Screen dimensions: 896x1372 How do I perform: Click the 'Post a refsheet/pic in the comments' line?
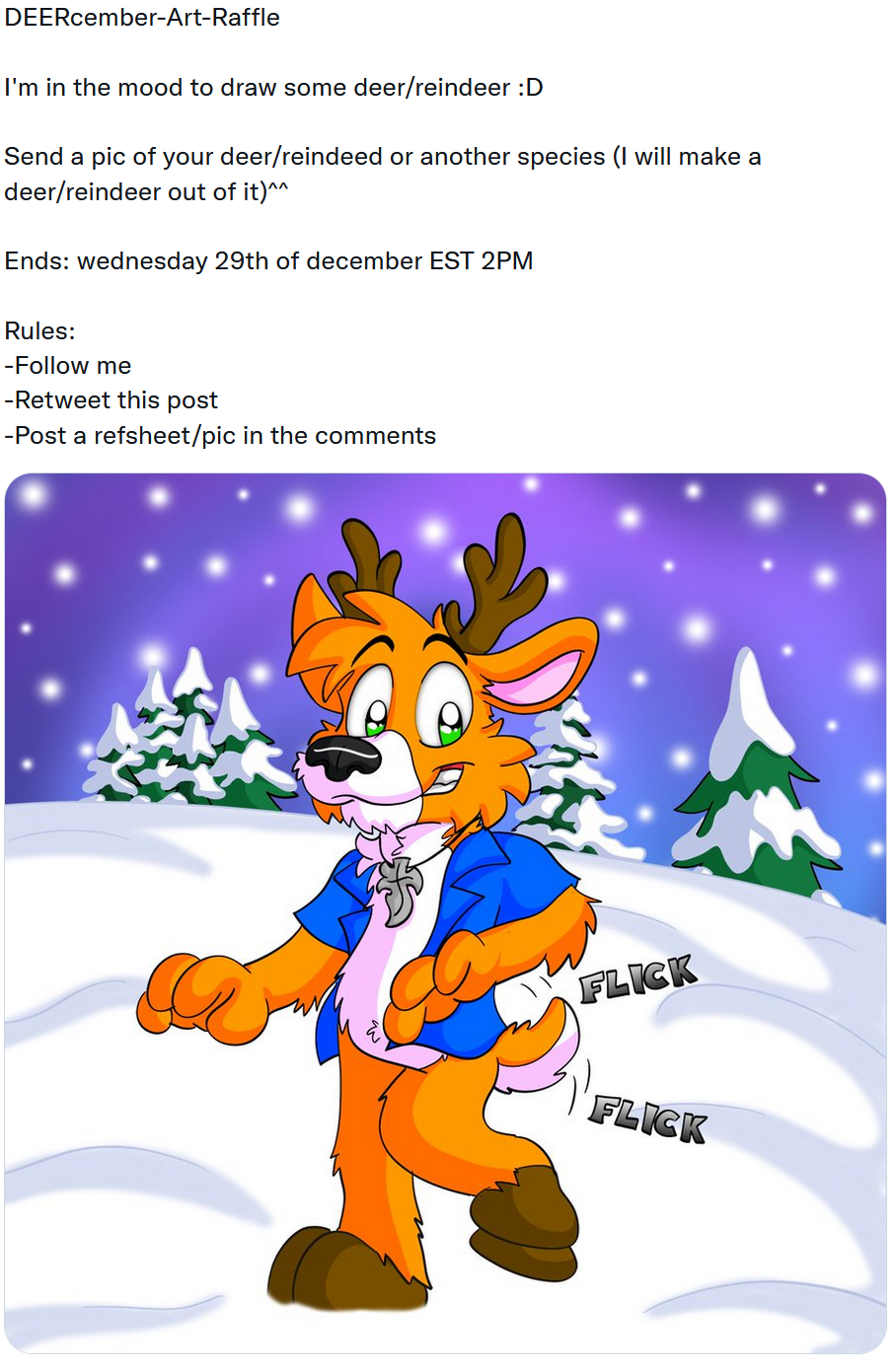coord(220,436)
